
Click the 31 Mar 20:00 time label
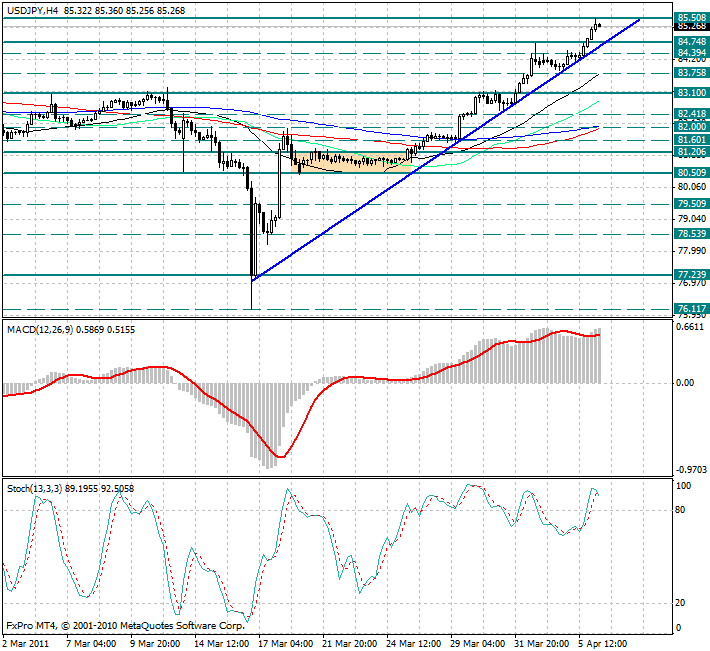point(542,644)
